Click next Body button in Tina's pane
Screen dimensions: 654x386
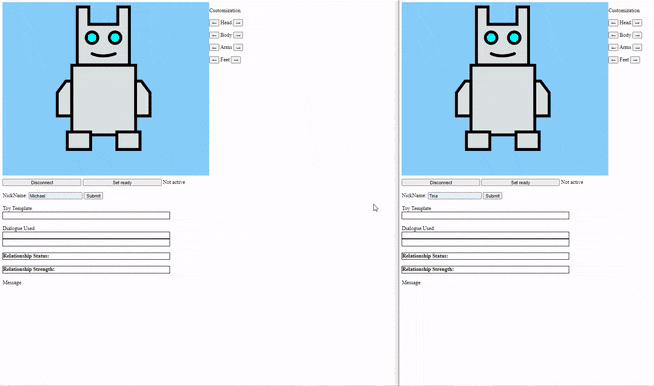[x=637, y=35]
